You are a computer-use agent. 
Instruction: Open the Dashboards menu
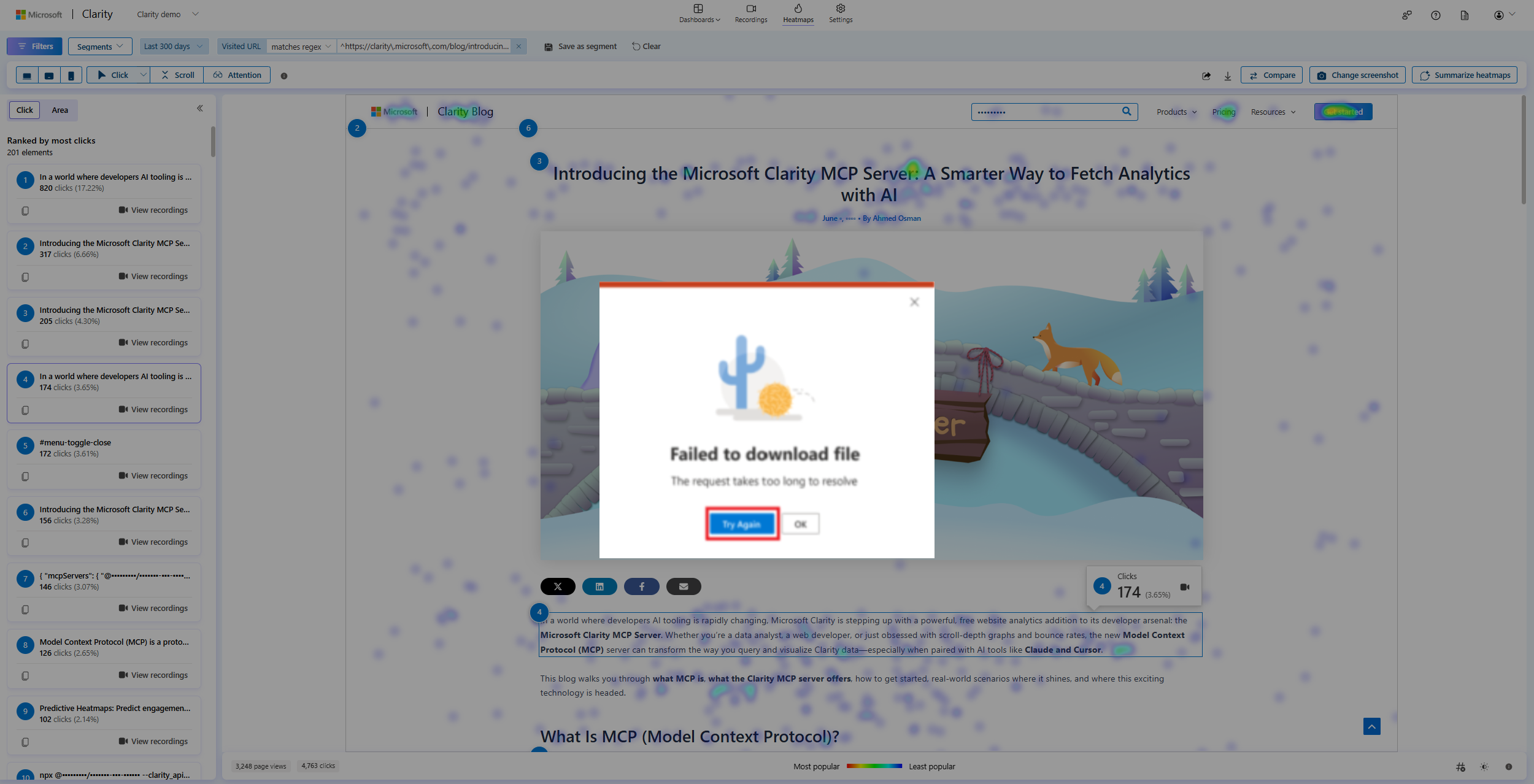point(699,13)
